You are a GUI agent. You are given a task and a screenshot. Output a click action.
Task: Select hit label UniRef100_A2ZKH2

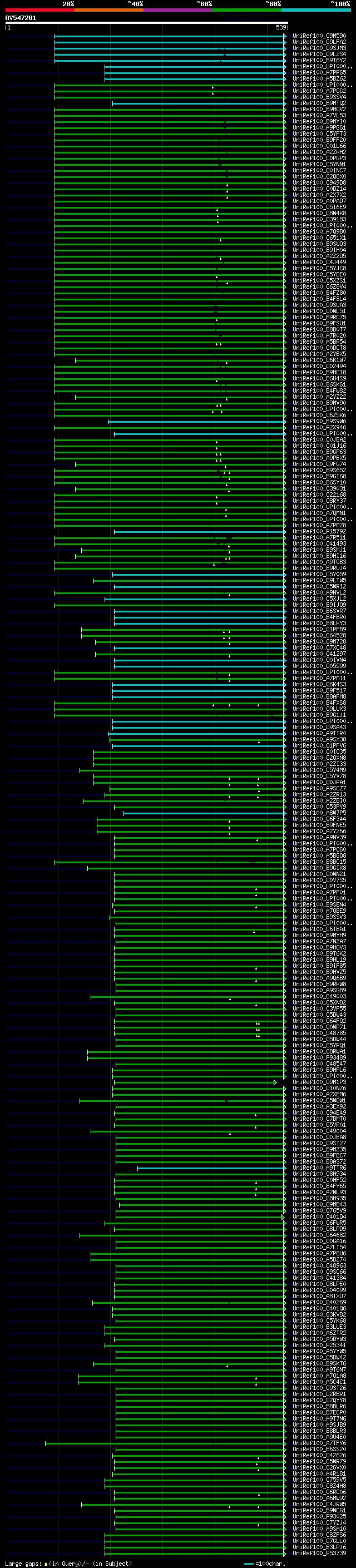[x=319, y=152]
